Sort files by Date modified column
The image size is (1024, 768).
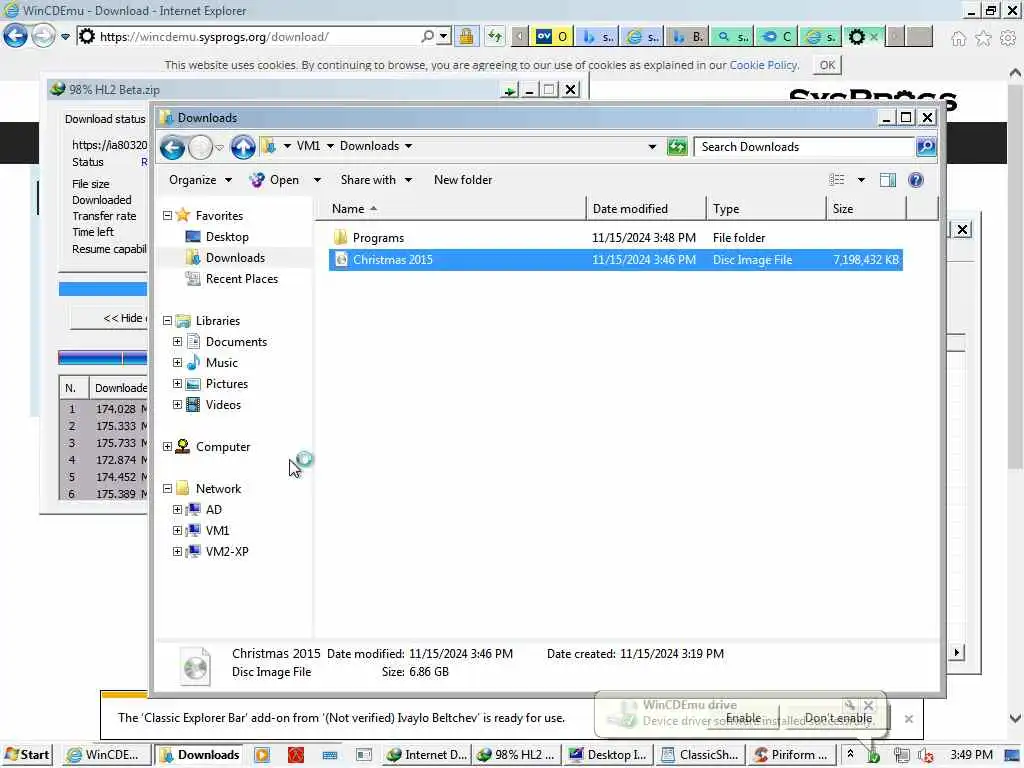pos(646,209)
